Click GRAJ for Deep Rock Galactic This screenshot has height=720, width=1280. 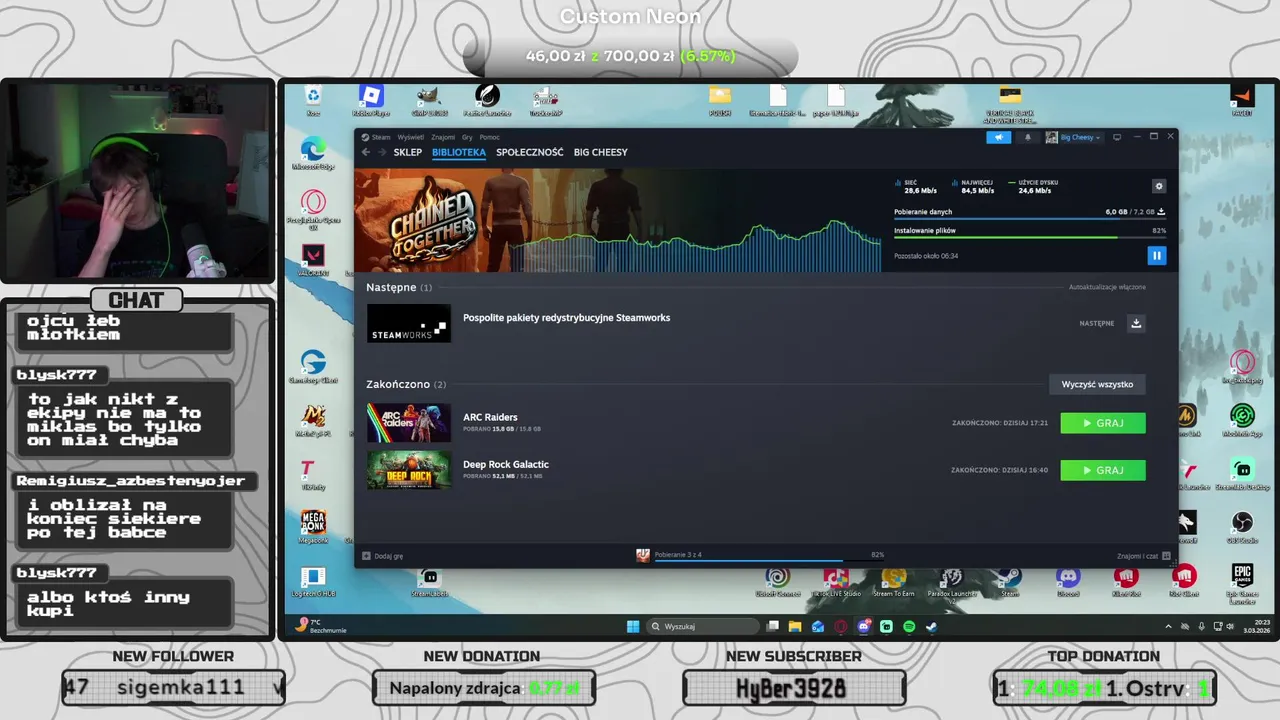tap(1103, 470)
